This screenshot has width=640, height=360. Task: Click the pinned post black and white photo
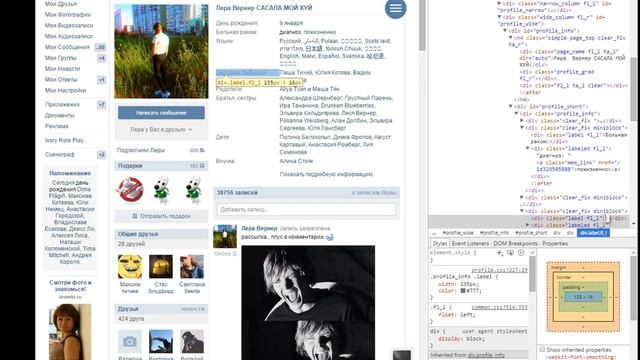point(308,302)
